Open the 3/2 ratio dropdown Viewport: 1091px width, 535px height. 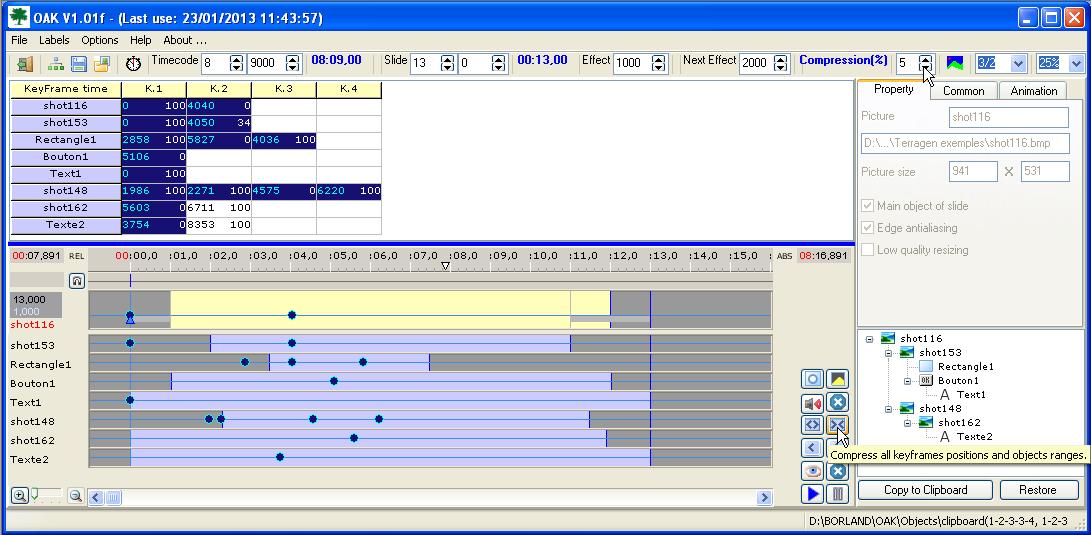pos(1018,63)
